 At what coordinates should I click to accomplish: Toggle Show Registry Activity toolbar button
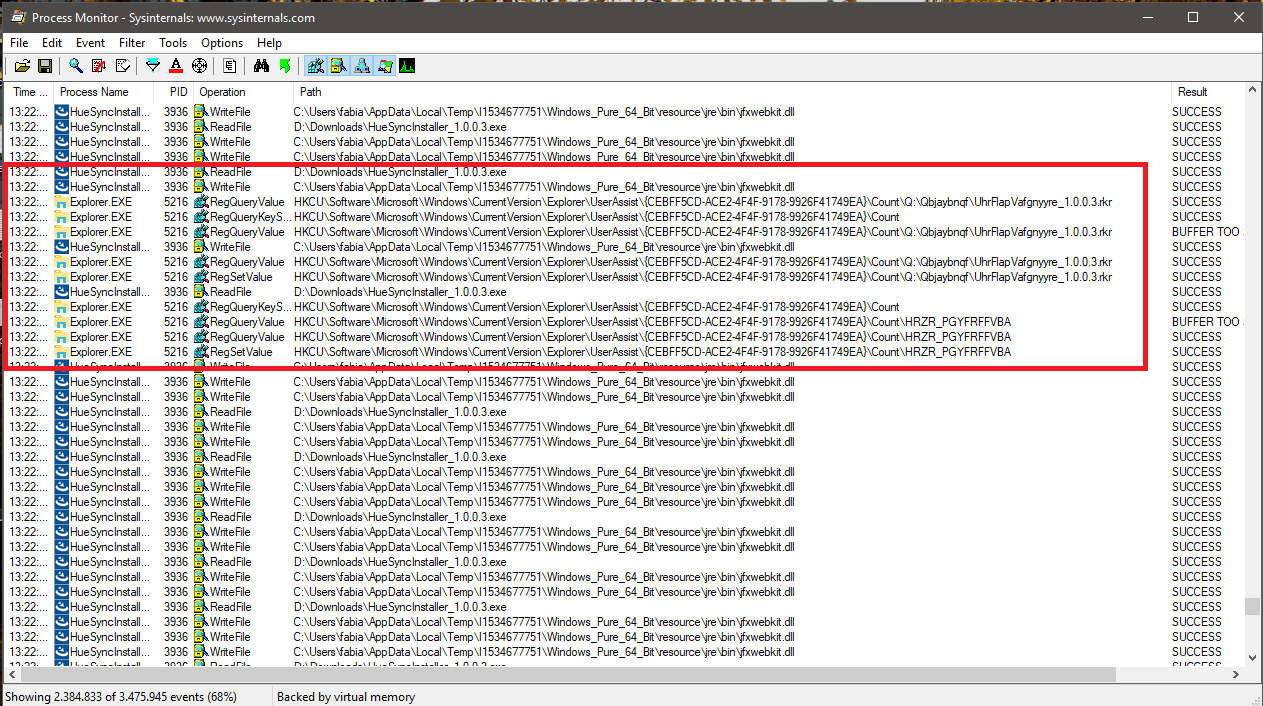click(316, 66)
